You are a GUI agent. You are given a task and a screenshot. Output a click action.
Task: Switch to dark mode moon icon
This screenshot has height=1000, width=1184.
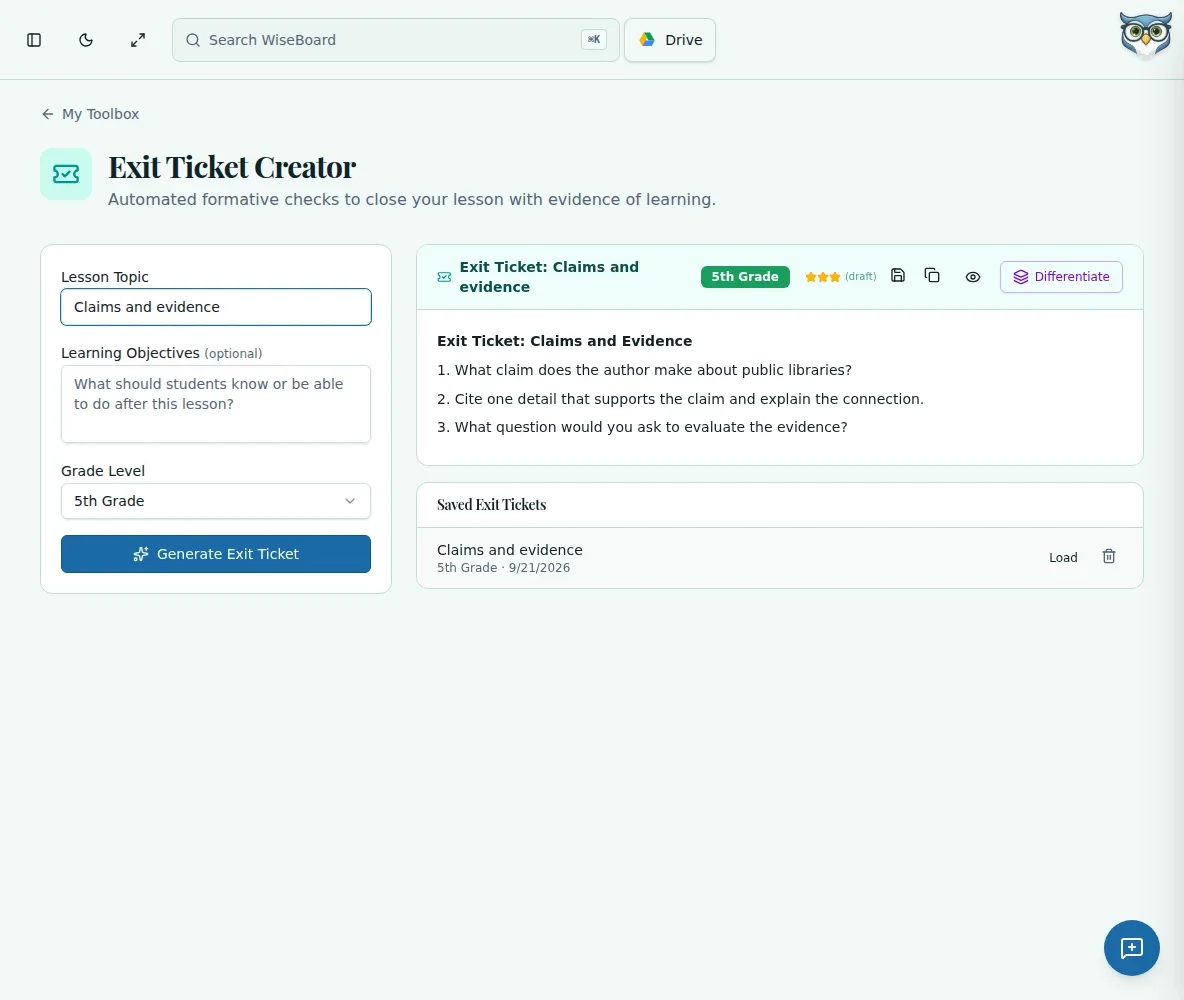click(86, 40)
